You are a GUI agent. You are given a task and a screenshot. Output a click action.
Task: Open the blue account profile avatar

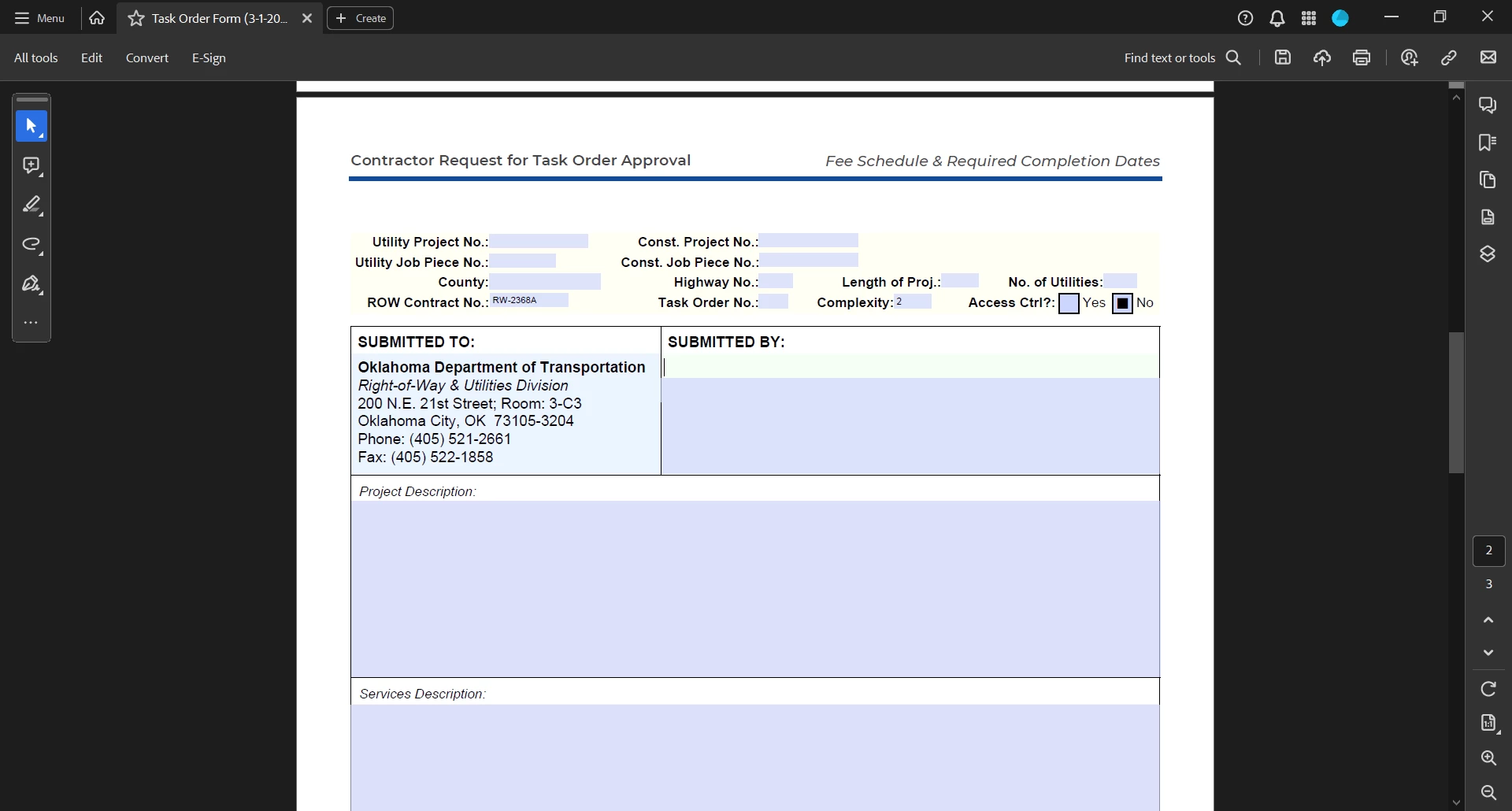point(1340,18)
